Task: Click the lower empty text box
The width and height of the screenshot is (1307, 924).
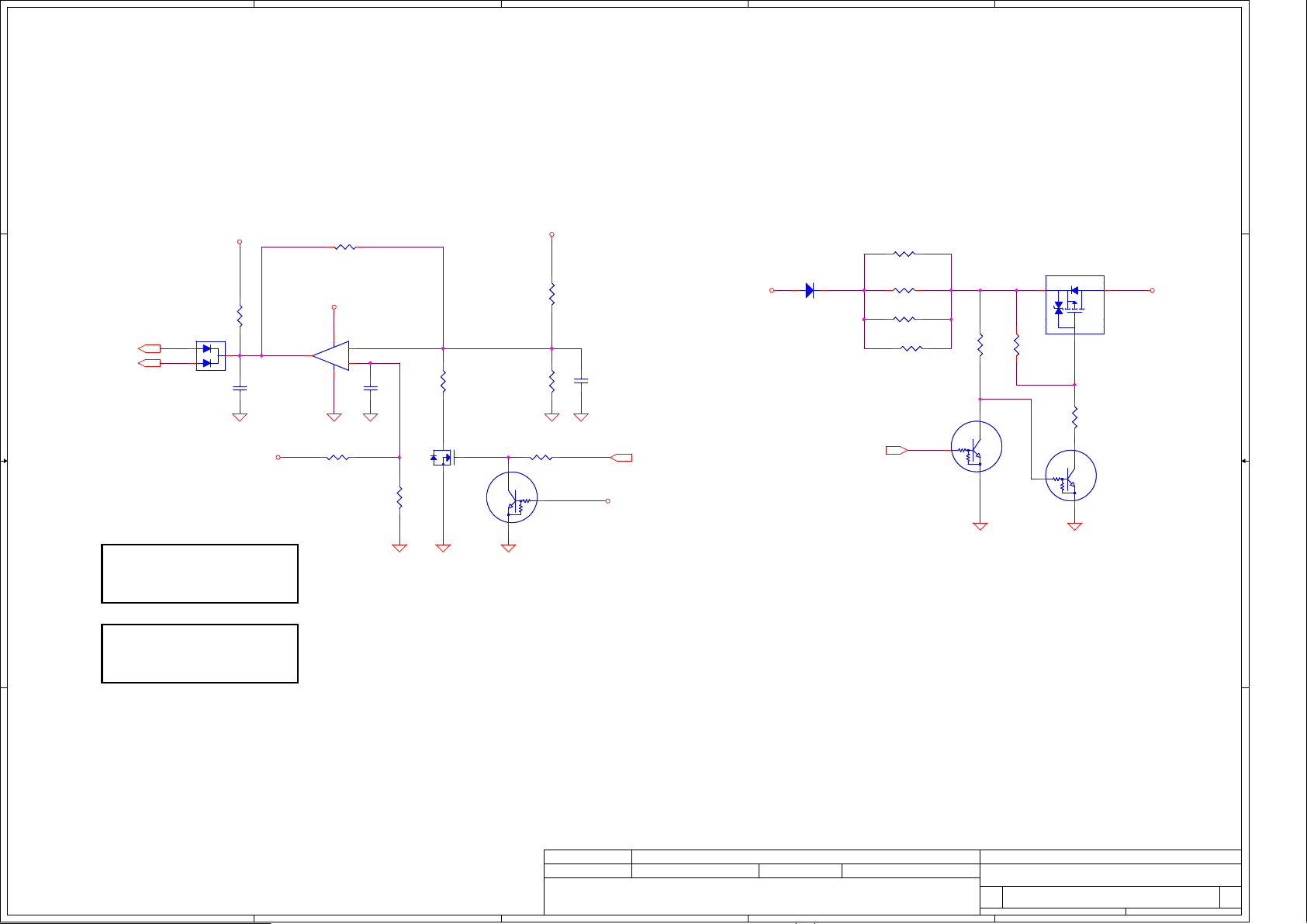Action: 200,653
